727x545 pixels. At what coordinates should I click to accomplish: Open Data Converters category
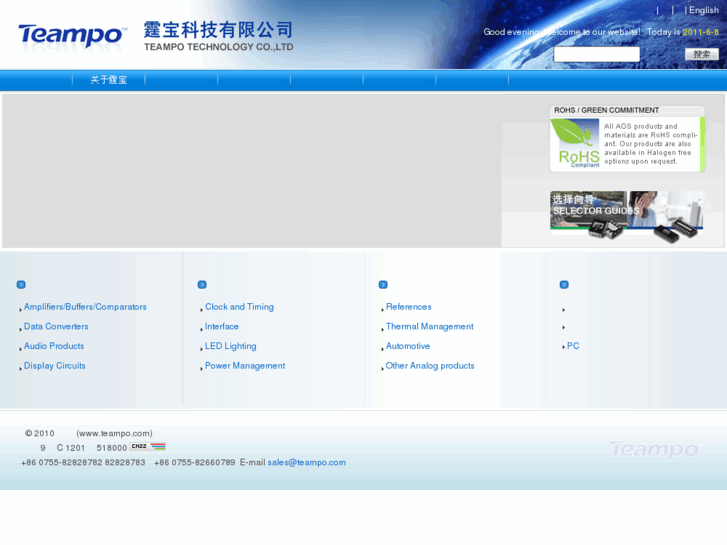[x=56, y=326]
